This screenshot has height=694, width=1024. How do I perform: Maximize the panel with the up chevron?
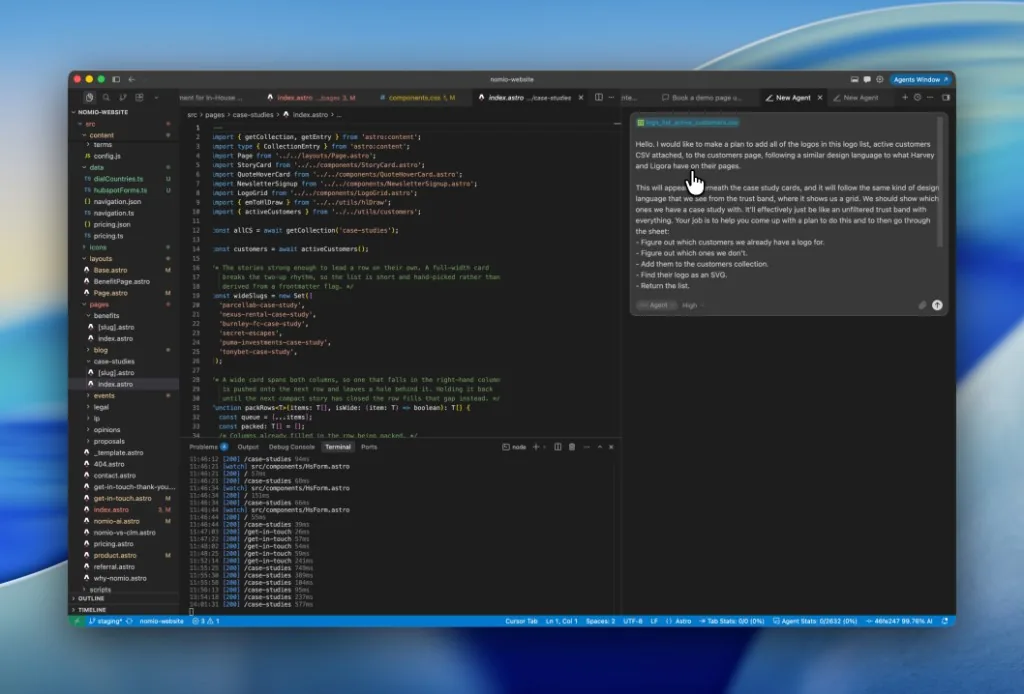[600, 447]
